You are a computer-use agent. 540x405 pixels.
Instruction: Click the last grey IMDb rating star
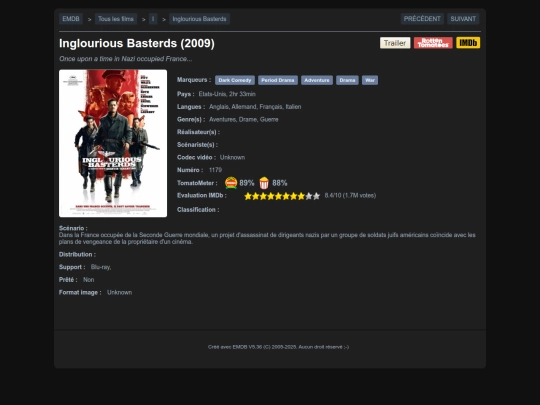(316, 196)
